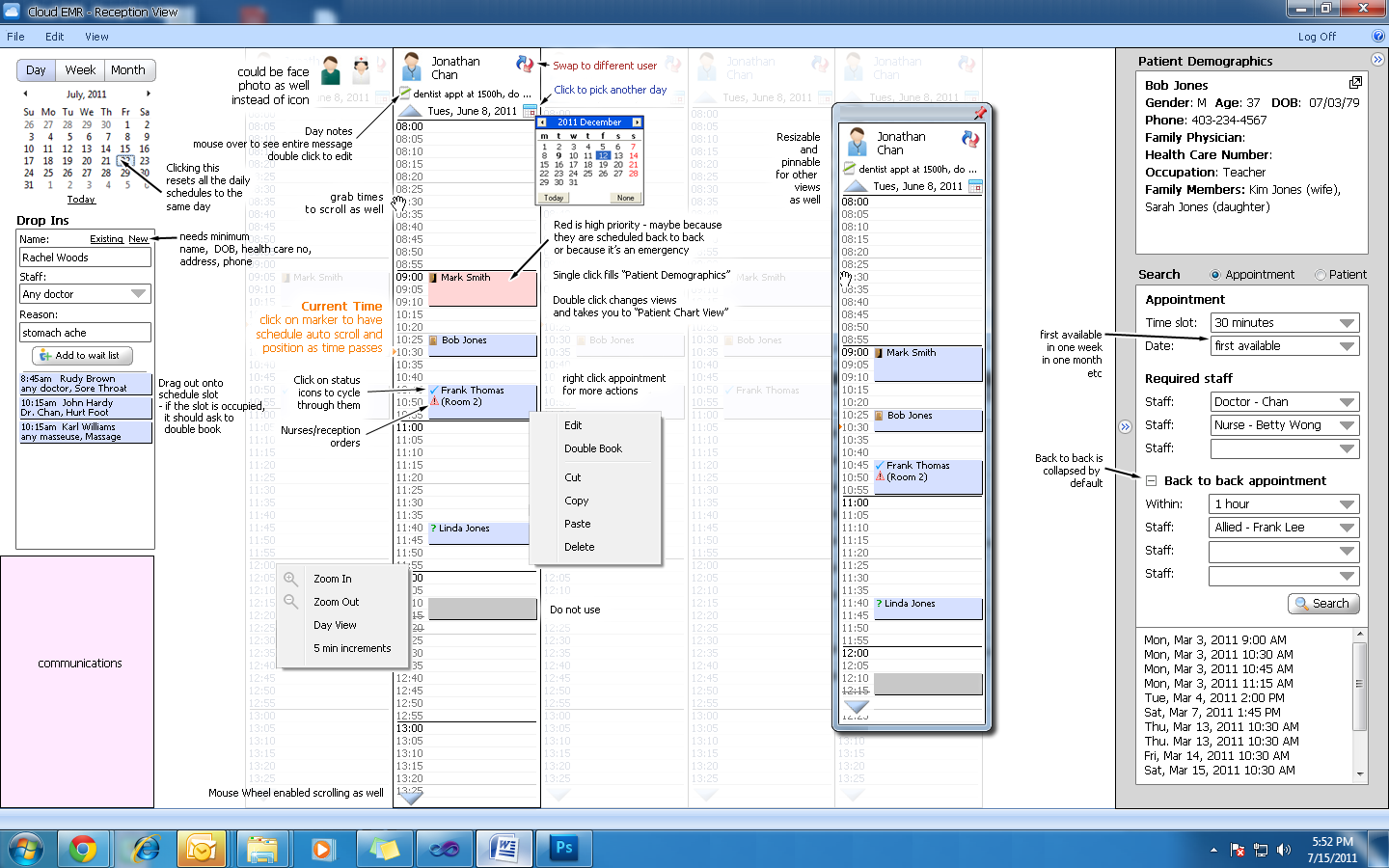The image size is (1389, 868).
Task: Click search results scrollbar down arrow
Action: [1360, 773]
